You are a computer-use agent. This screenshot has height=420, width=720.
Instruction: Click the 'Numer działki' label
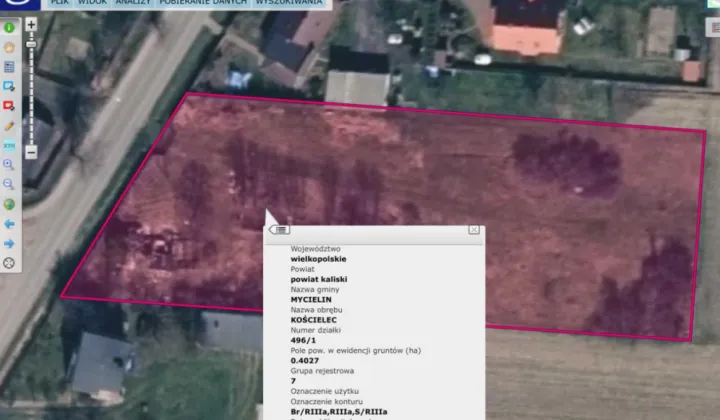pos(315,330)
